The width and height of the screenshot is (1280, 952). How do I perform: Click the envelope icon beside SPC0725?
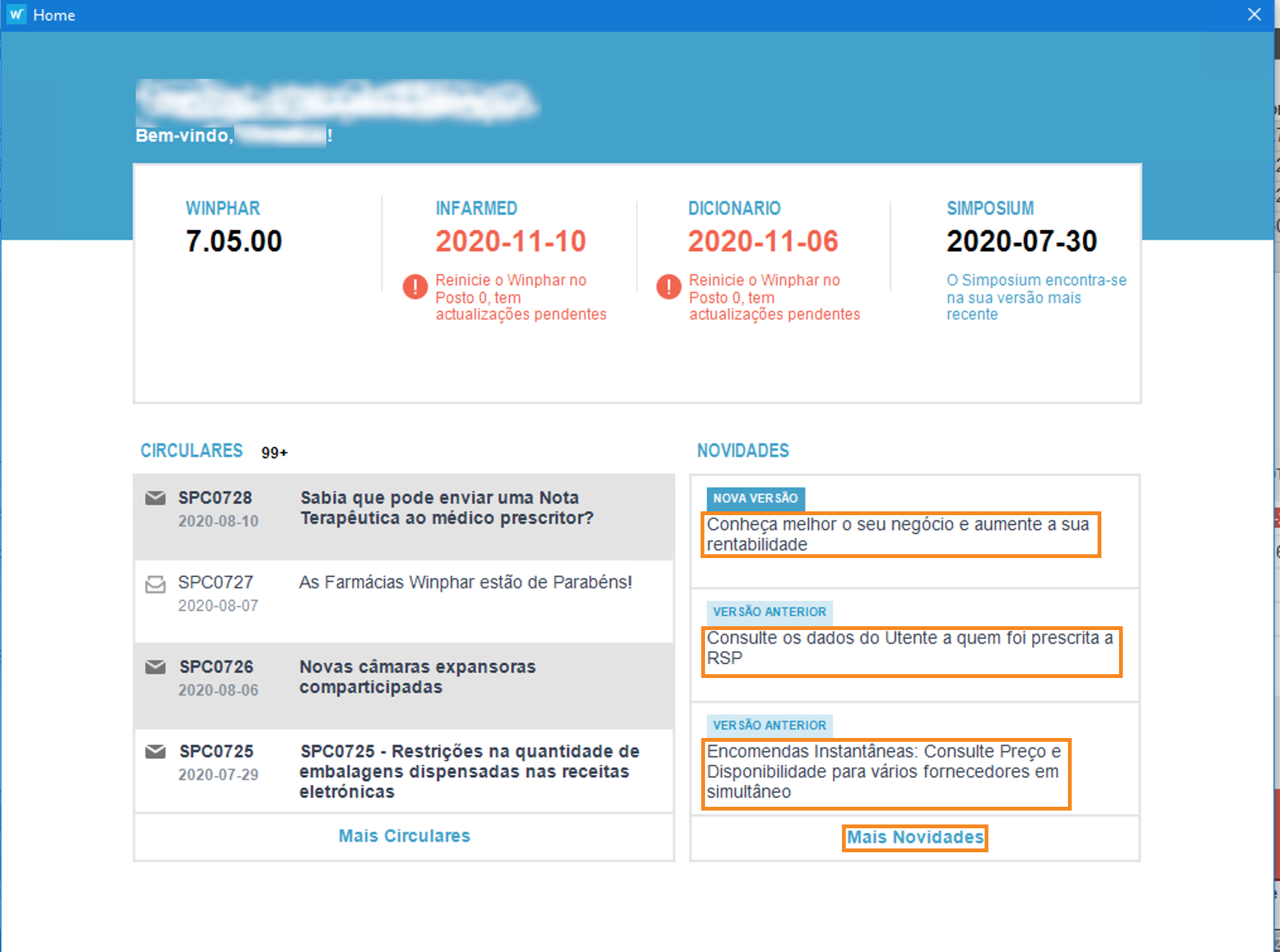[x=155, y=751]
